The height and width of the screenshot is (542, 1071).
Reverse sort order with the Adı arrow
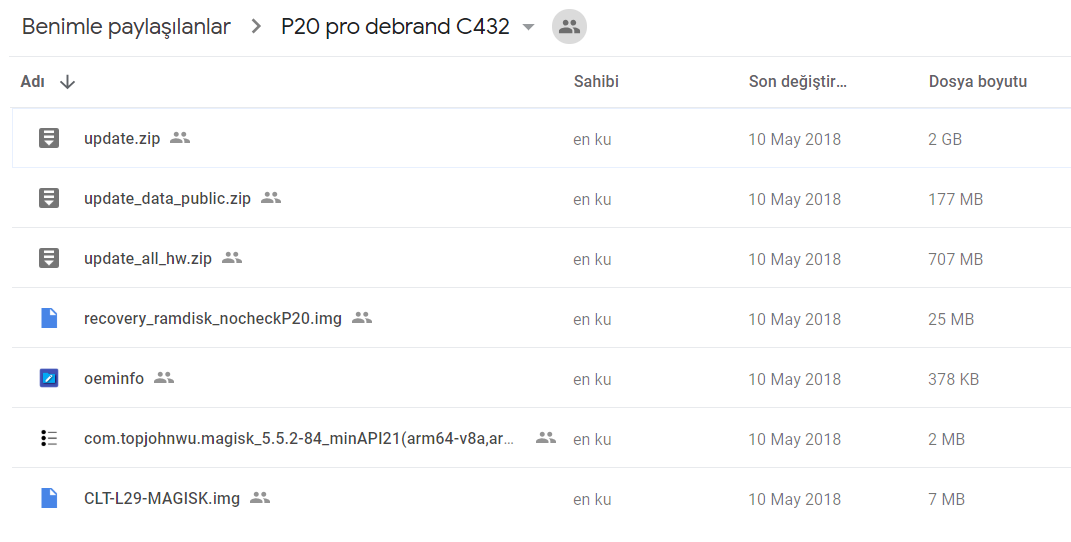[67, 82]
